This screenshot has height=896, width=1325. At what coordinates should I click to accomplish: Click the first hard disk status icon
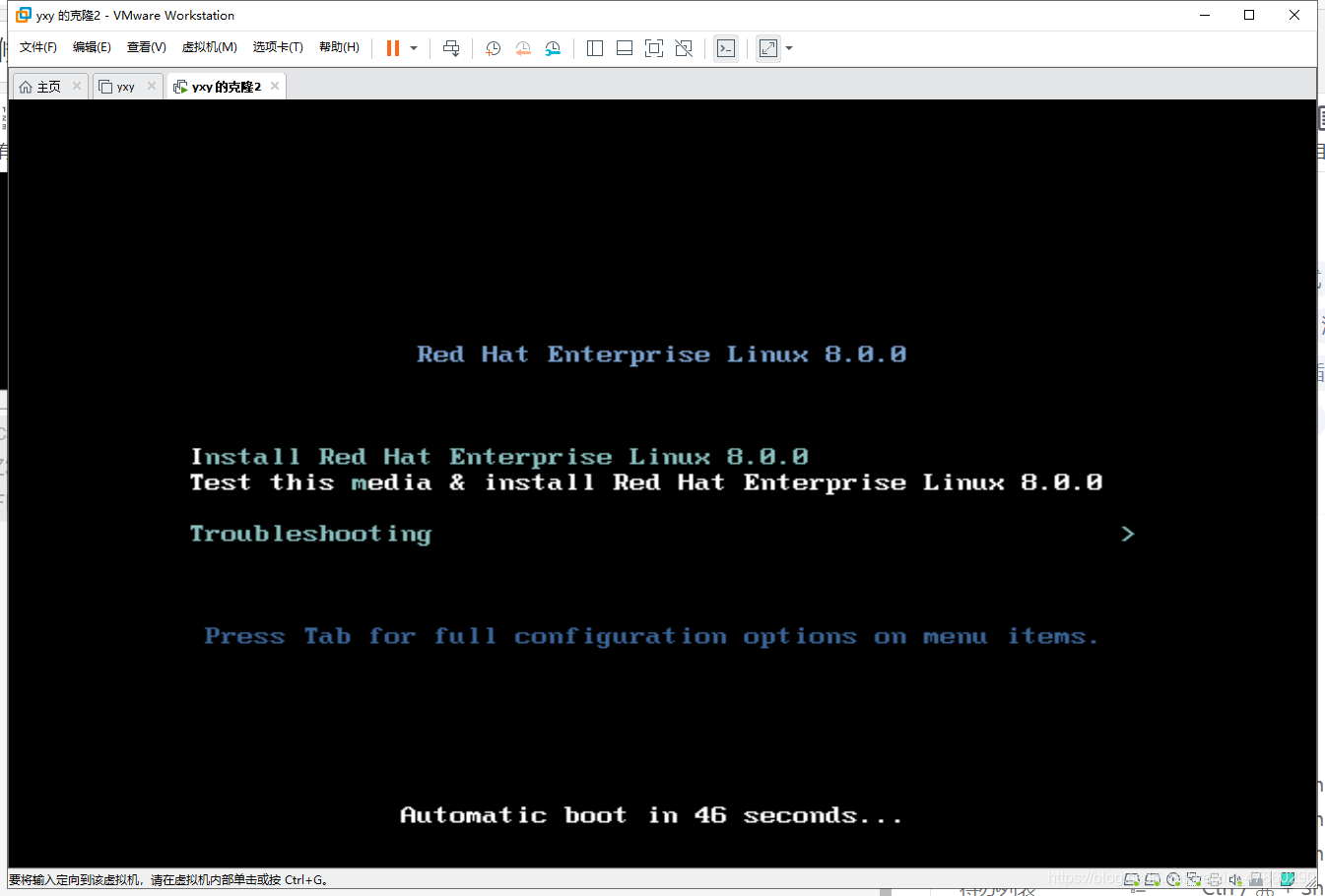[1132, 879]
